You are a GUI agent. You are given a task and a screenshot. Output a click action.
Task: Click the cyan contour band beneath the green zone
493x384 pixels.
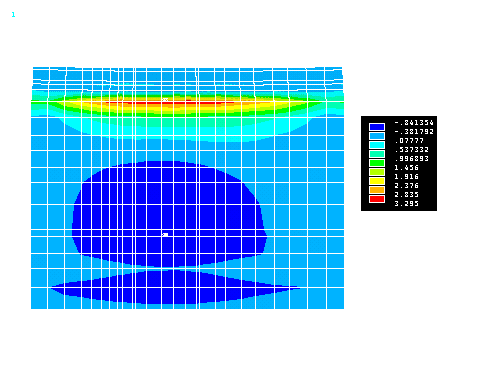pyautogui.click(x=187, y=132)
